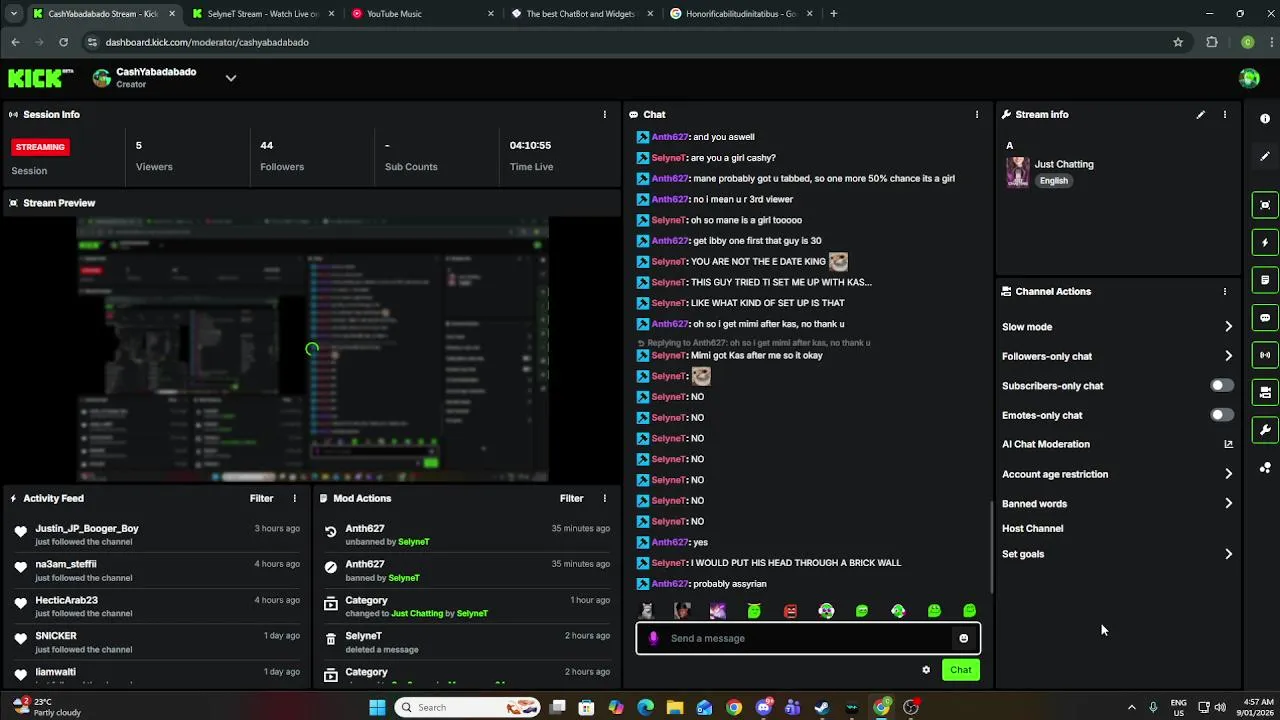
Task: Toggle the broadcast signal sidebar icon
Action: point(1265,355)
